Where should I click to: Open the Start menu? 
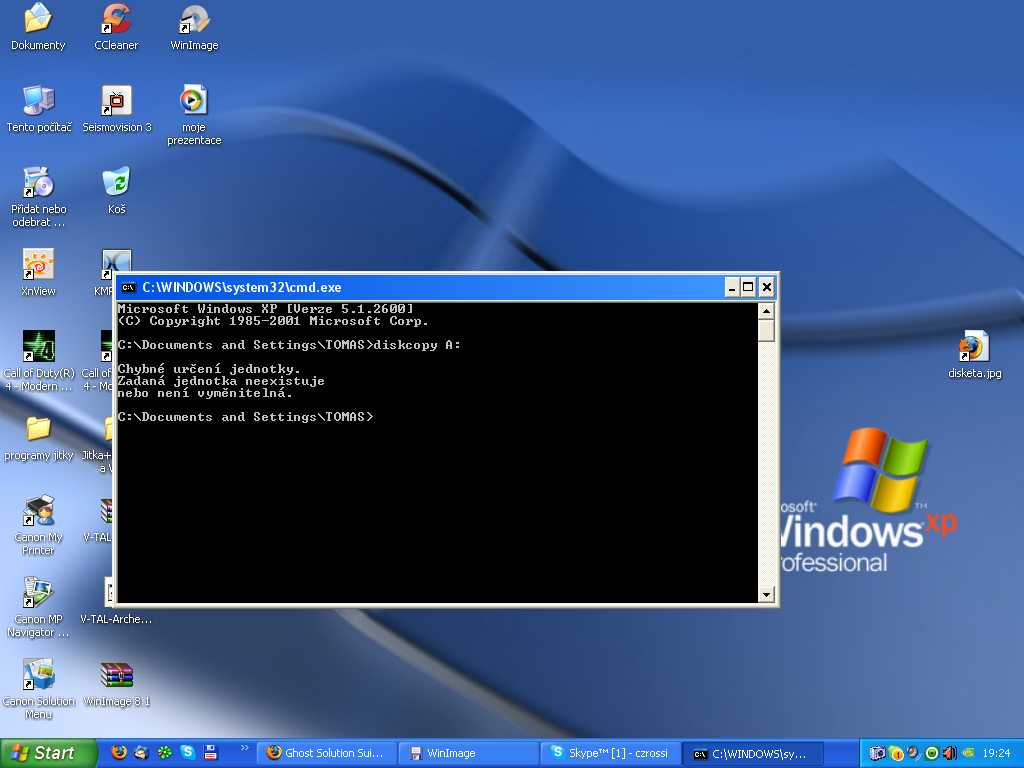tap(47, 753)
